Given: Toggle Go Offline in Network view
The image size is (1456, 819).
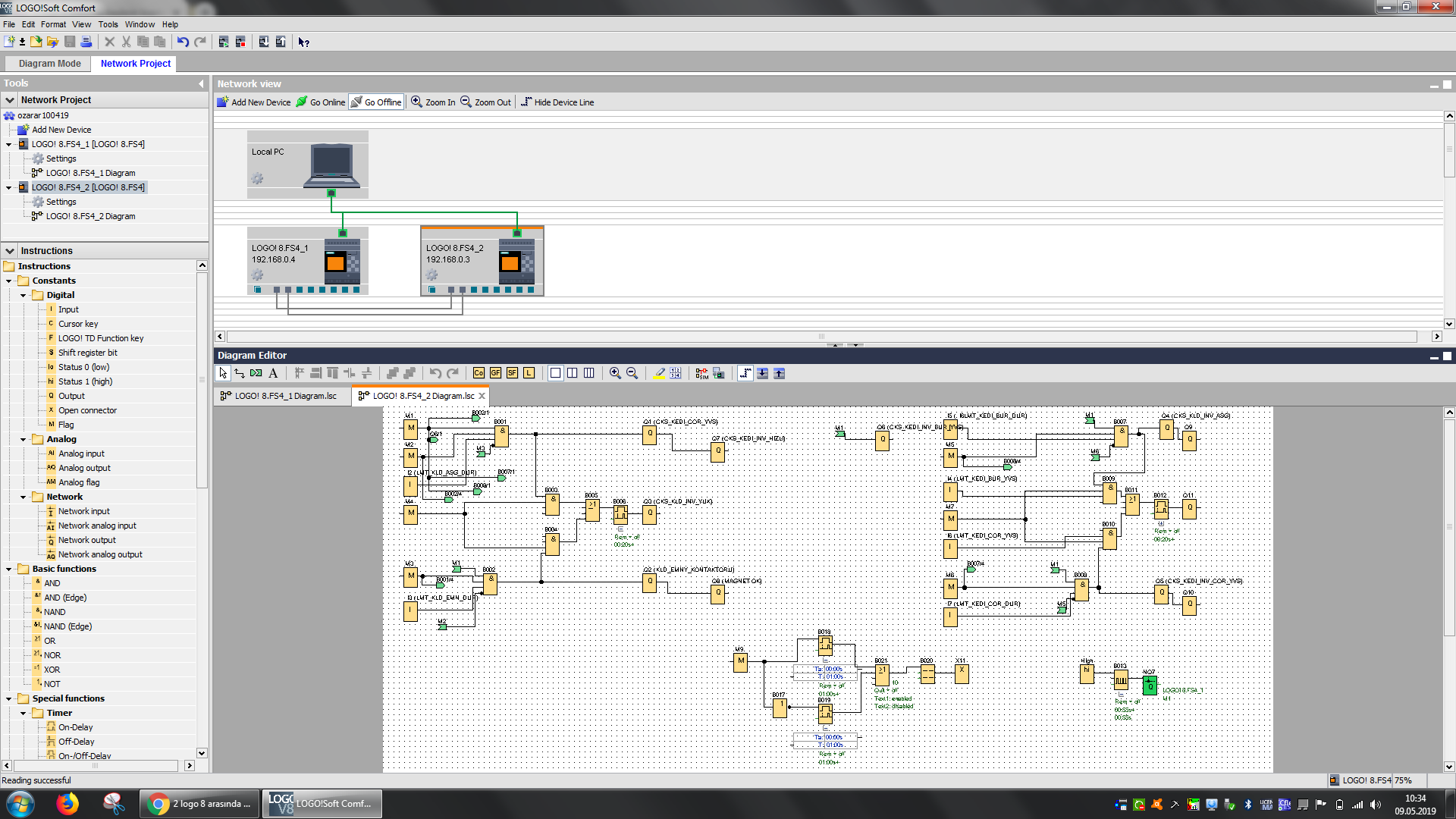Looking at the screenshot, I should 376,102.
